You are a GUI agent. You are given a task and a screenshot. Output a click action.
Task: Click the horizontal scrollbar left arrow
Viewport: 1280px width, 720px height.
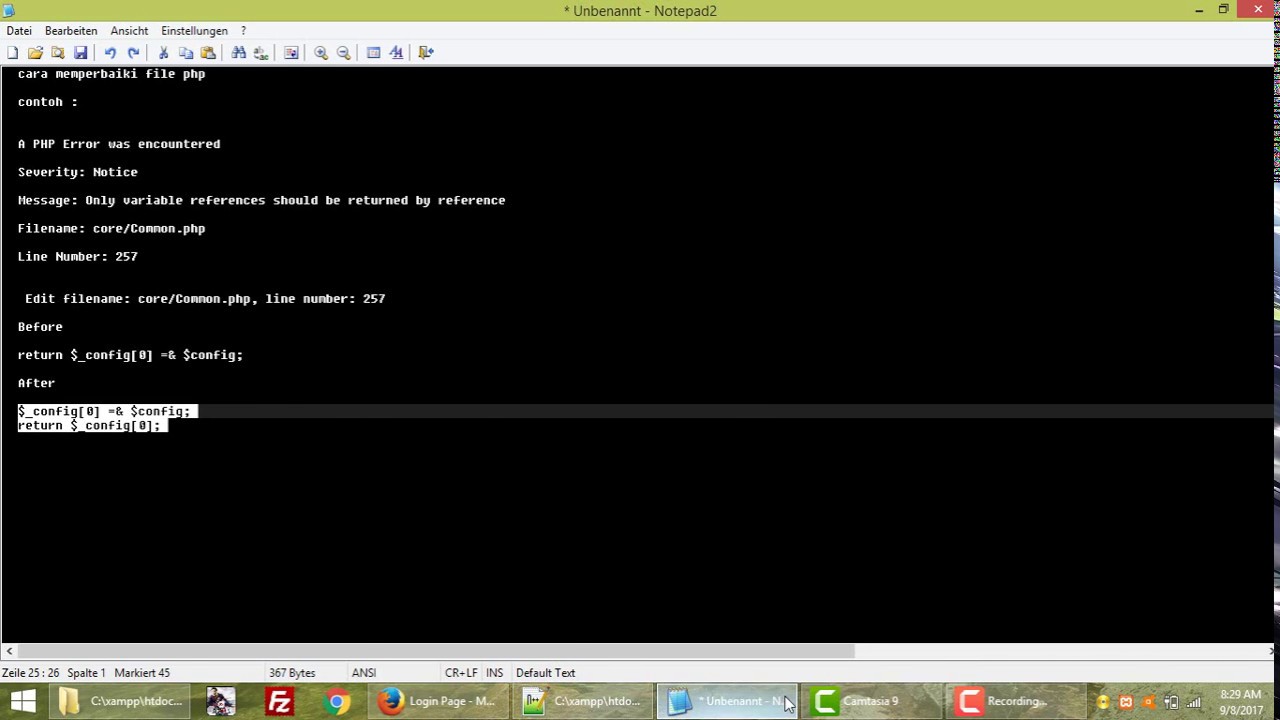[x=9, y=651]
